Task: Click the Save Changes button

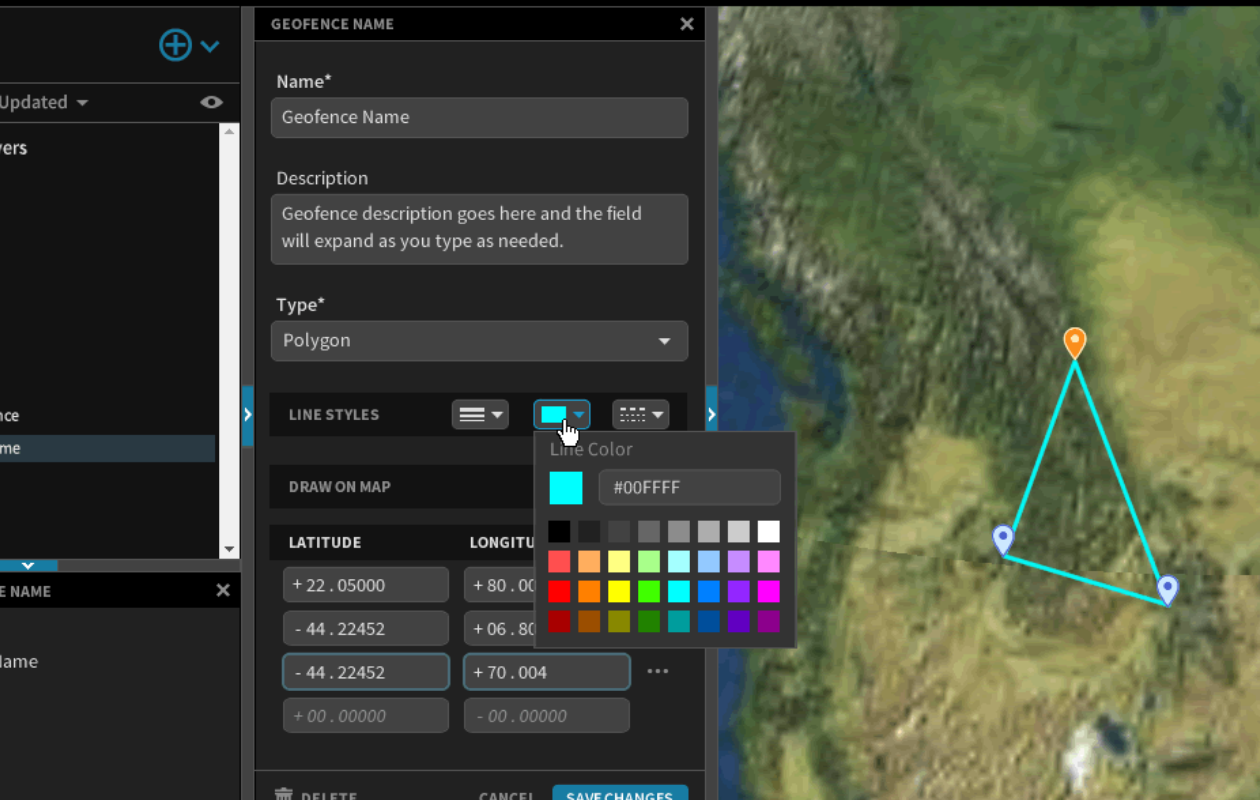Action: click(x=620, y=794)
